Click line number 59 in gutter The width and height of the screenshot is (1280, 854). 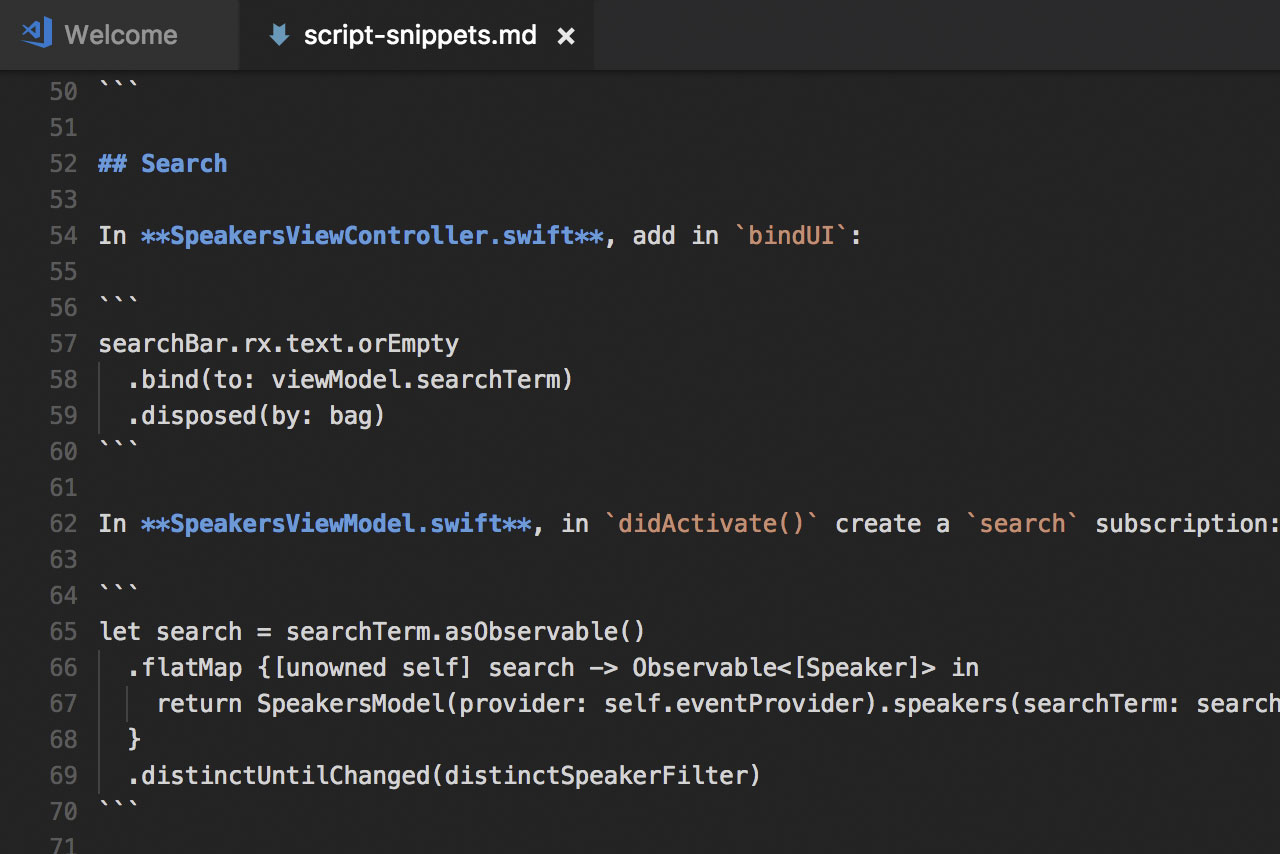coord(63,415)
